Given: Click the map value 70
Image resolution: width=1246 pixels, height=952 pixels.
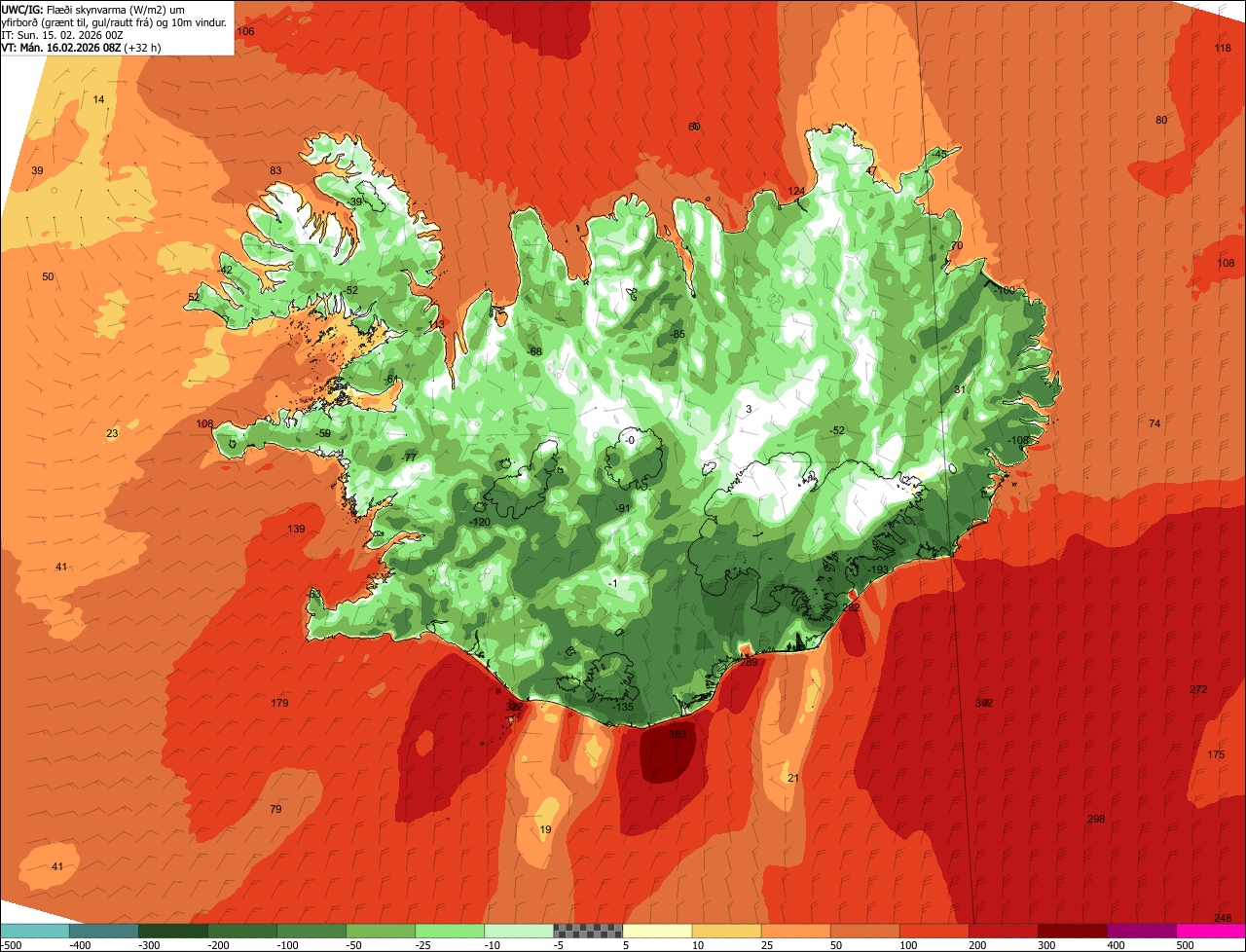Looking at the screenshot, I should [x=956, y=246].
